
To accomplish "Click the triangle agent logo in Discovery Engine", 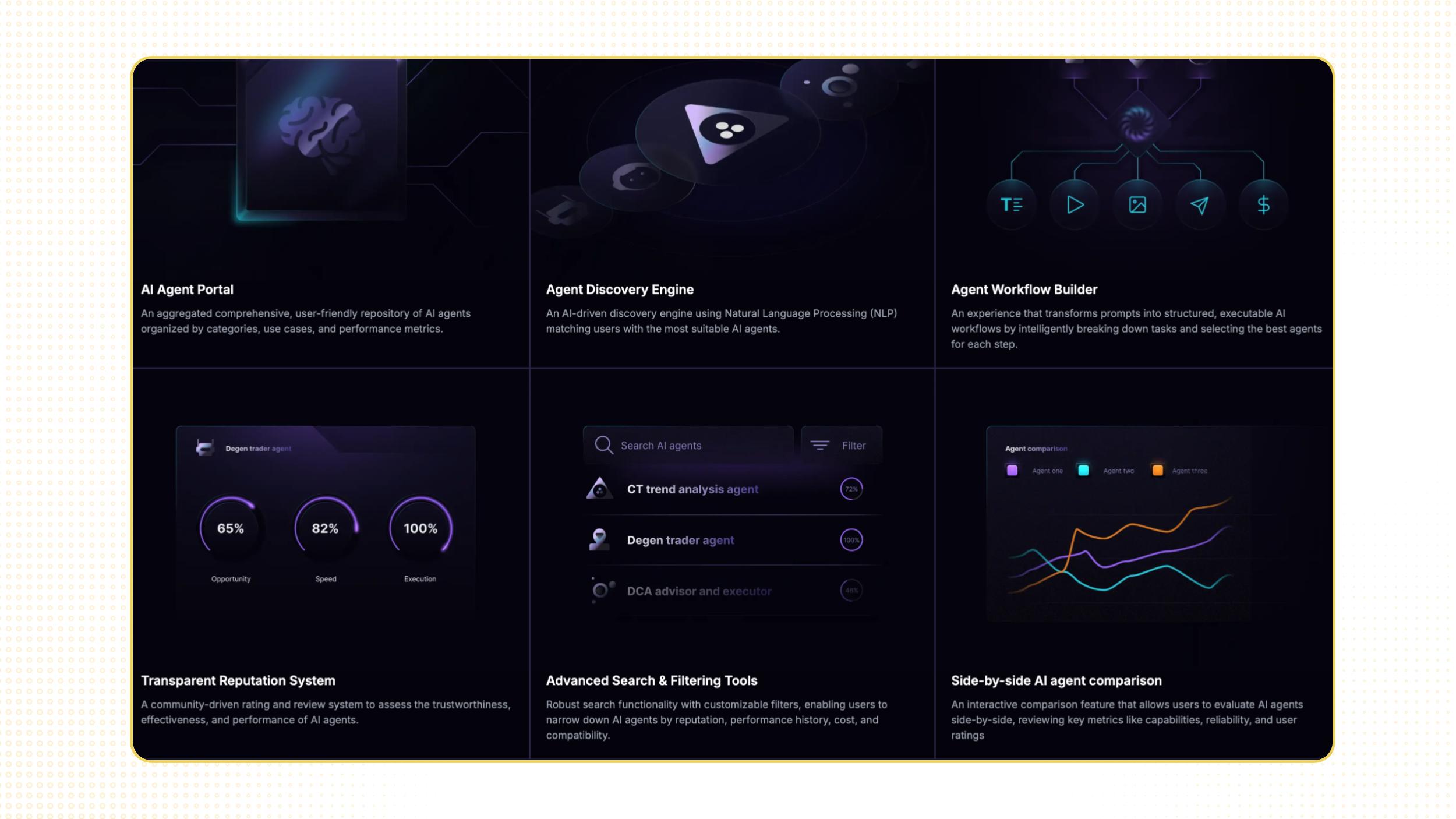I will pos(731,132).
